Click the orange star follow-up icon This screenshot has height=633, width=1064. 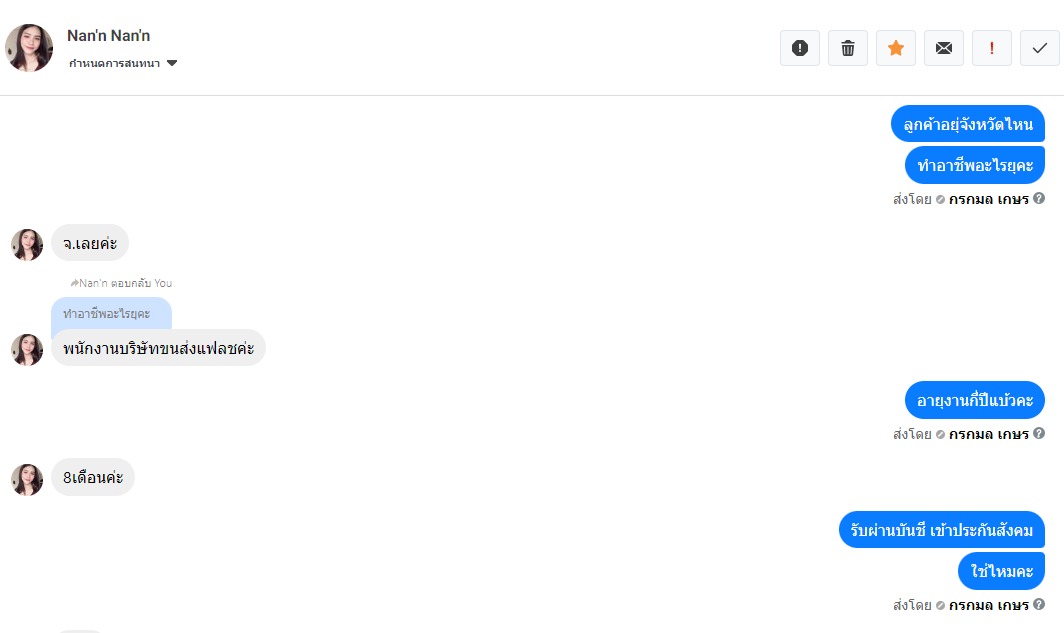pos(896,48)
